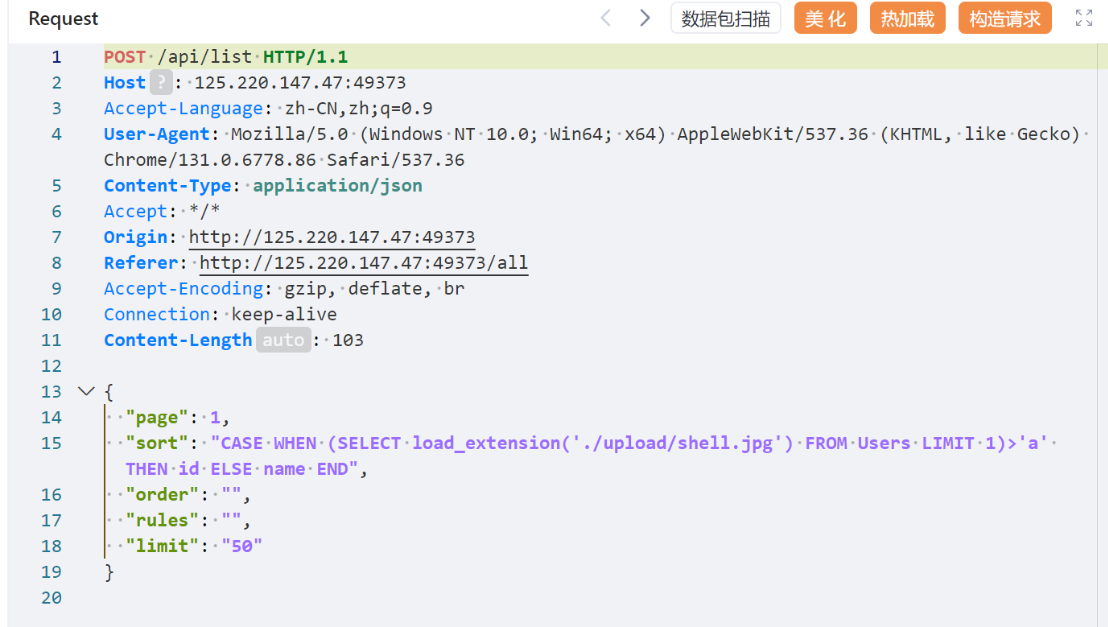Navigate forward using the right arrow
This screenshot has width=1108, height=627.
[645, 18]
